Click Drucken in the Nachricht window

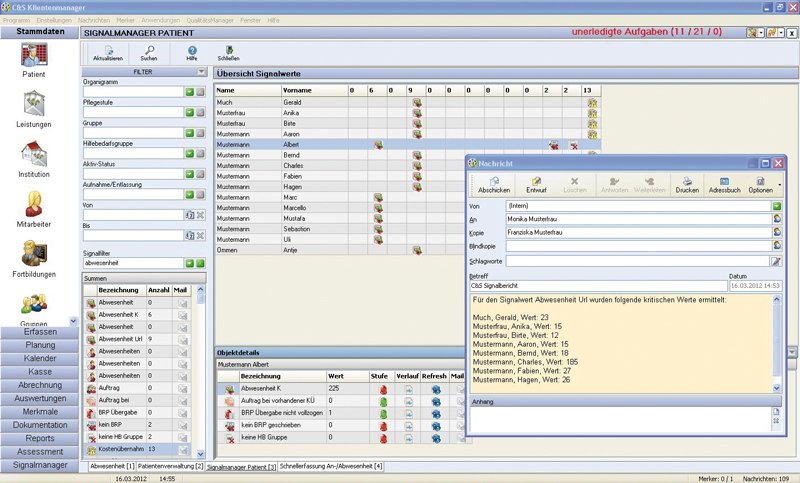coord(687,185)
